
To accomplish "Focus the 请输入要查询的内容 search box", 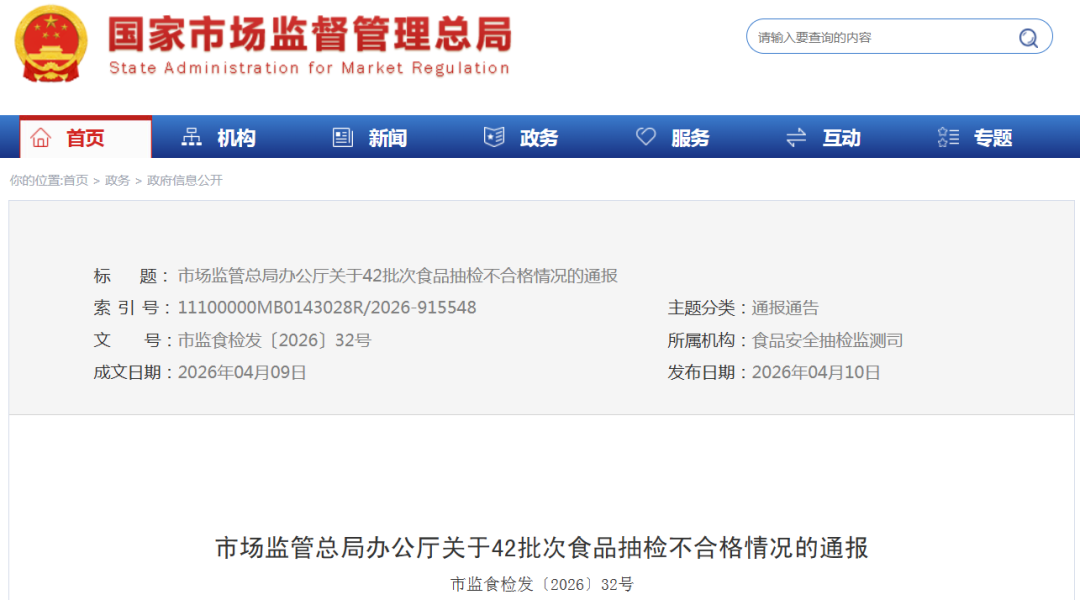I will [880, 38].
